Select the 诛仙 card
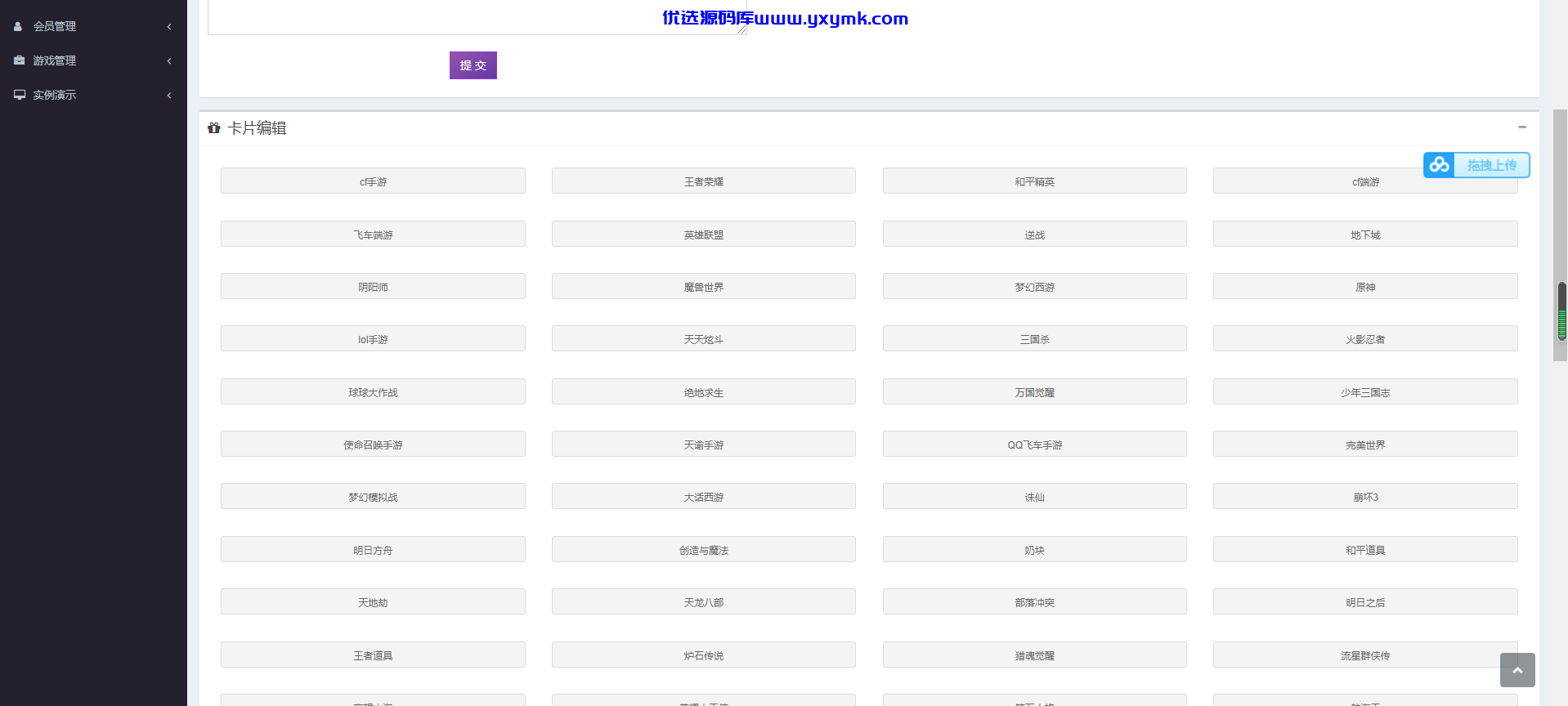 click(x=1035, y=497)
